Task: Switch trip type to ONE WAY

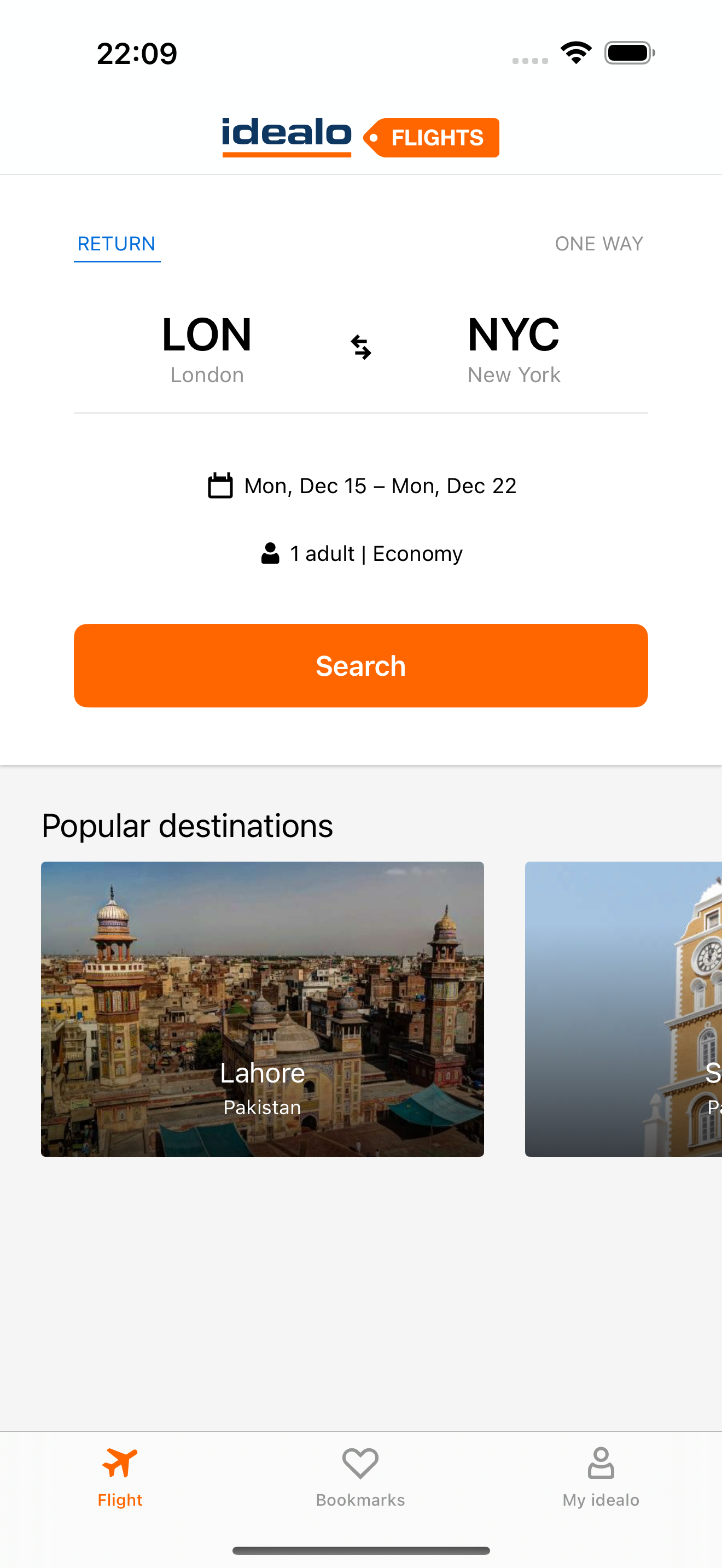Action: pos(599,243)
